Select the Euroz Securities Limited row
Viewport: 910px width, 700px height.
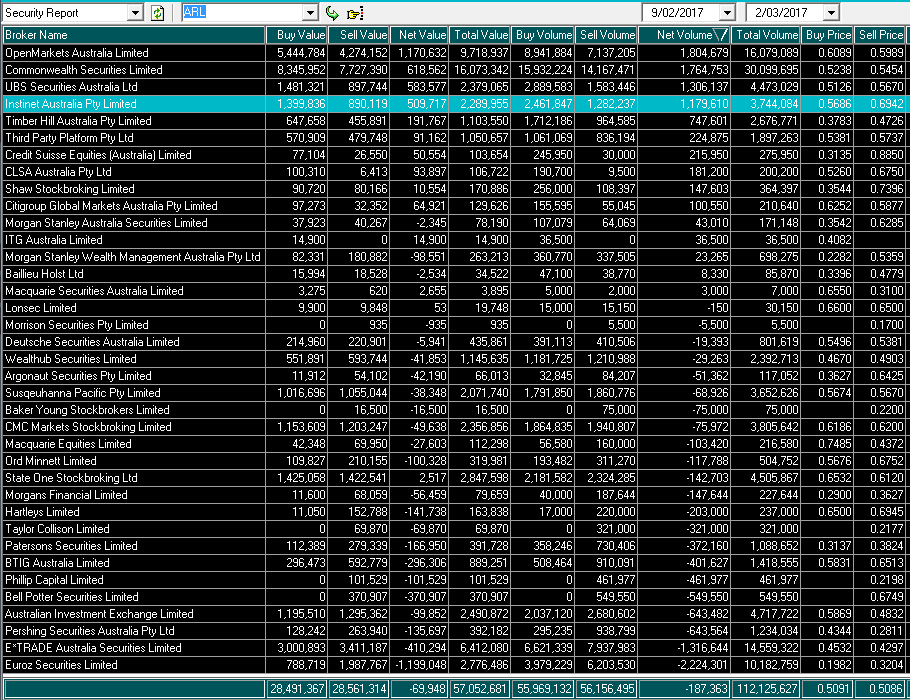[454, 665]
